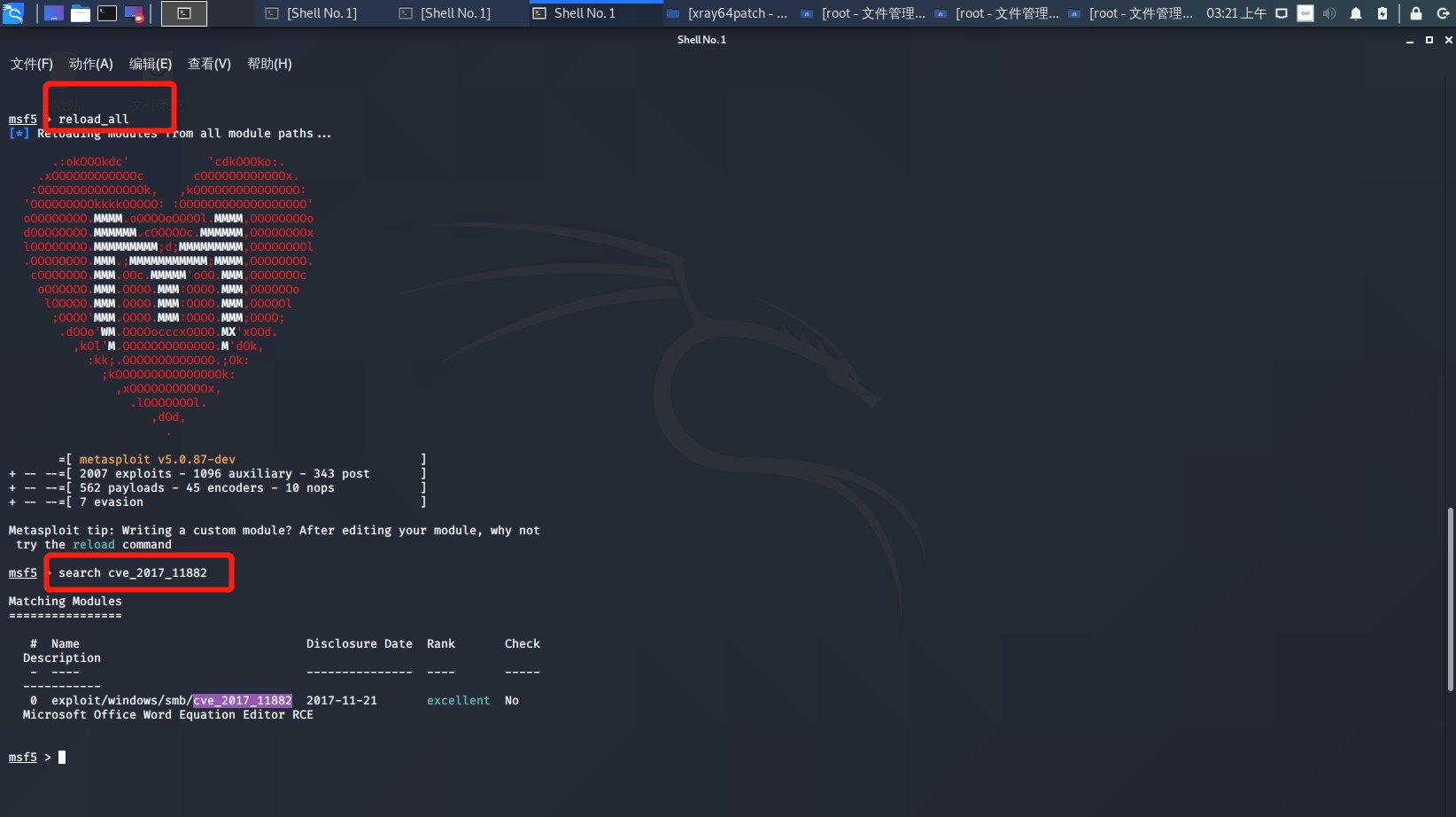Click the highlighted terminal workspace button
Image resolution: width=1456 pixels, height=817 pixels.
pos(184,13)
